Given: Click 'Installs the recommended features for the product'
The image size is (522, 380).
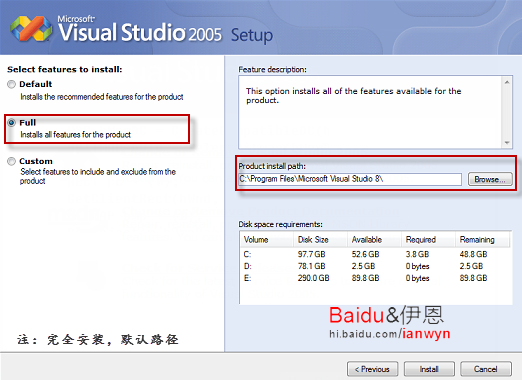Looking at the screenshot, I should [102, 97].
